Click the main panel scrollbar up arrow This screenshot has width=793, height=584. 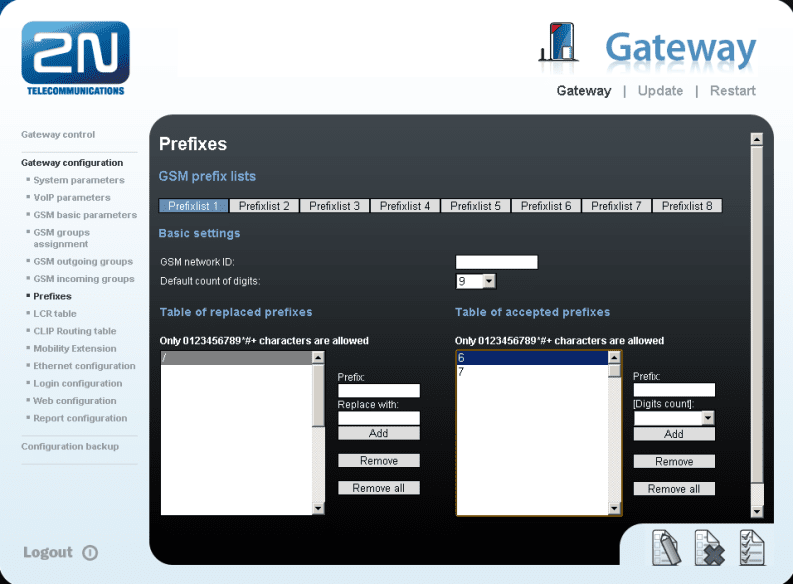[x=757, y=139]
